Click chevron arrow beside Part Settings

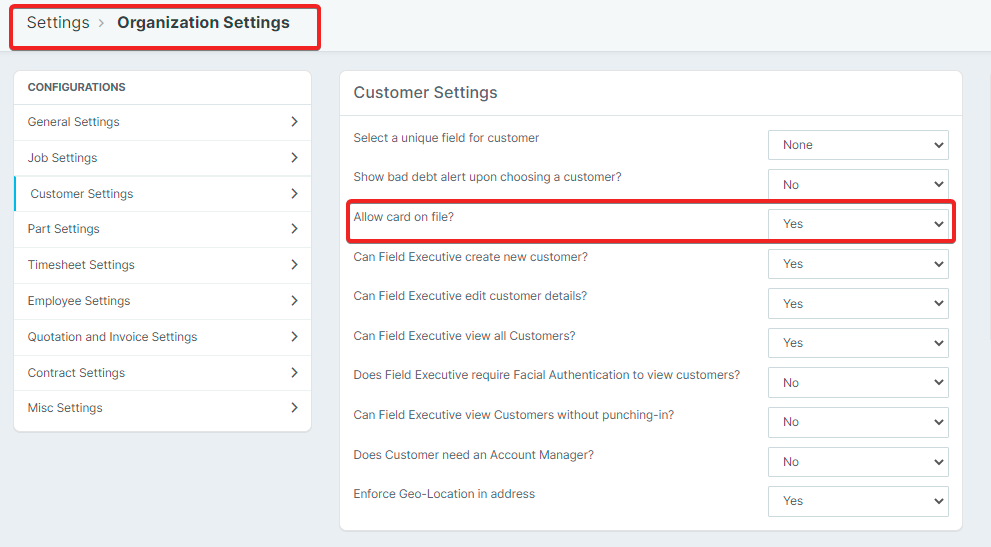(294, 229)
